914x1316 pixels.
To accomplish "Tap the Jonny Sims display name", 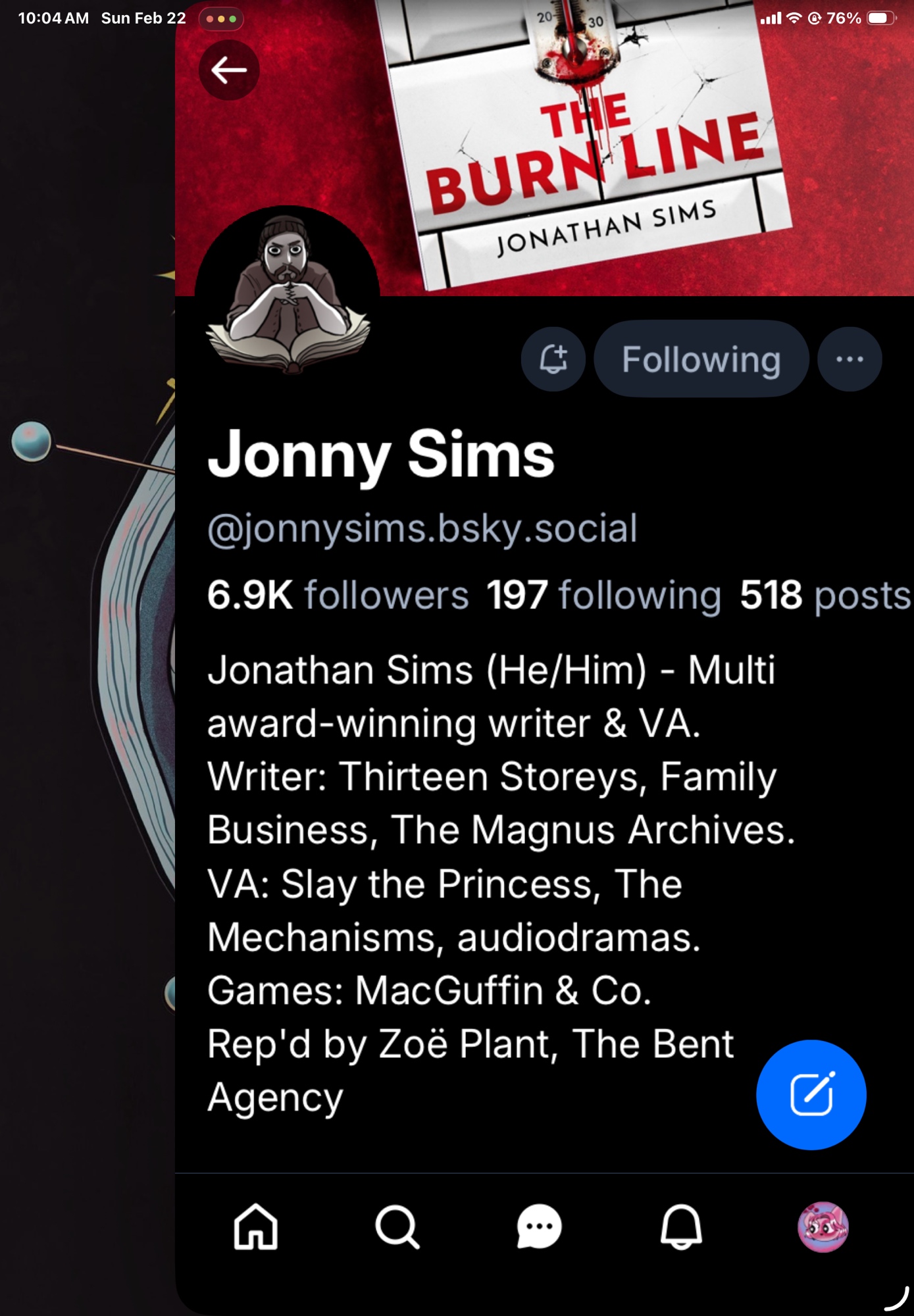I will 381,455.
